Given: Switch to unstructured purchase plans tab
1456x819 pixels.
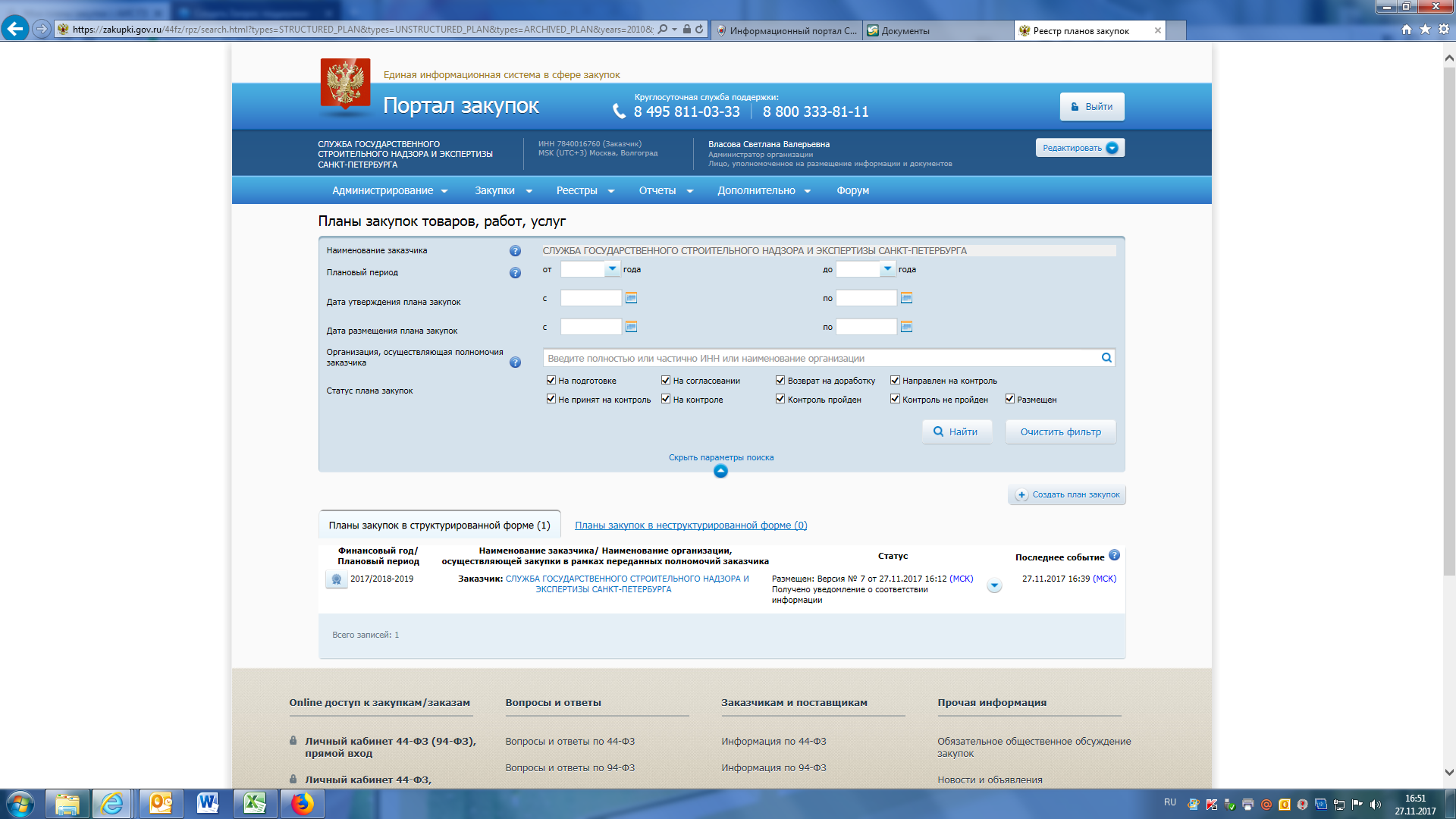Looking at the screenshot, I should 690,525.
